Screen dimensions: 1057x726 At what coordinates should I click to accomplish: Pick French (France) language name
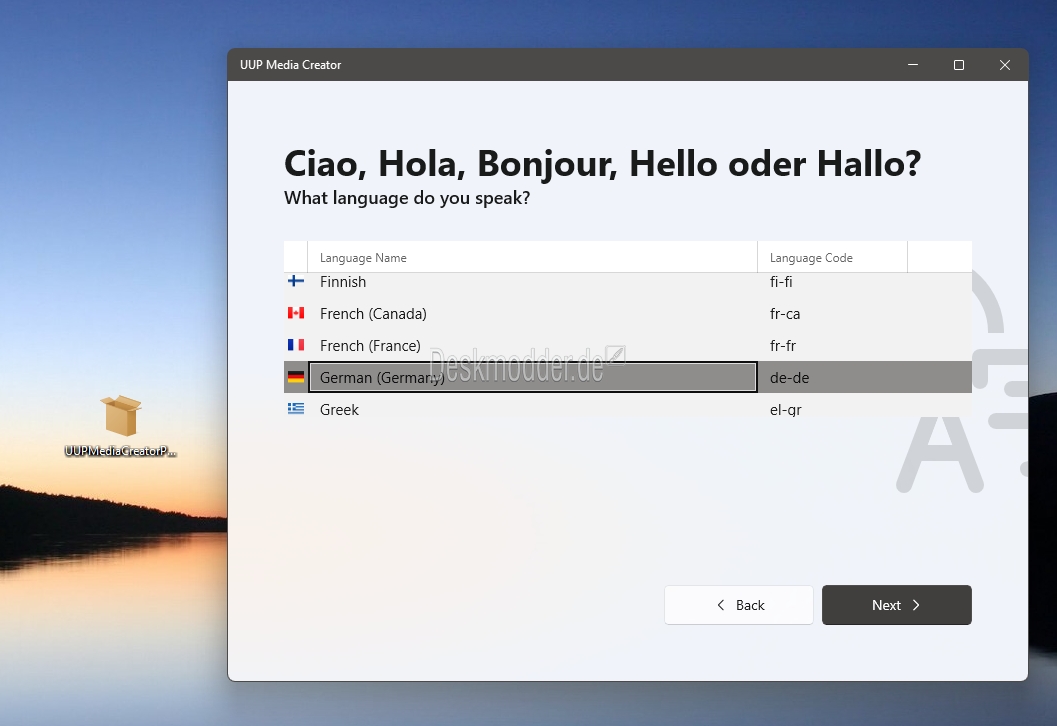(x=370, y=346)
